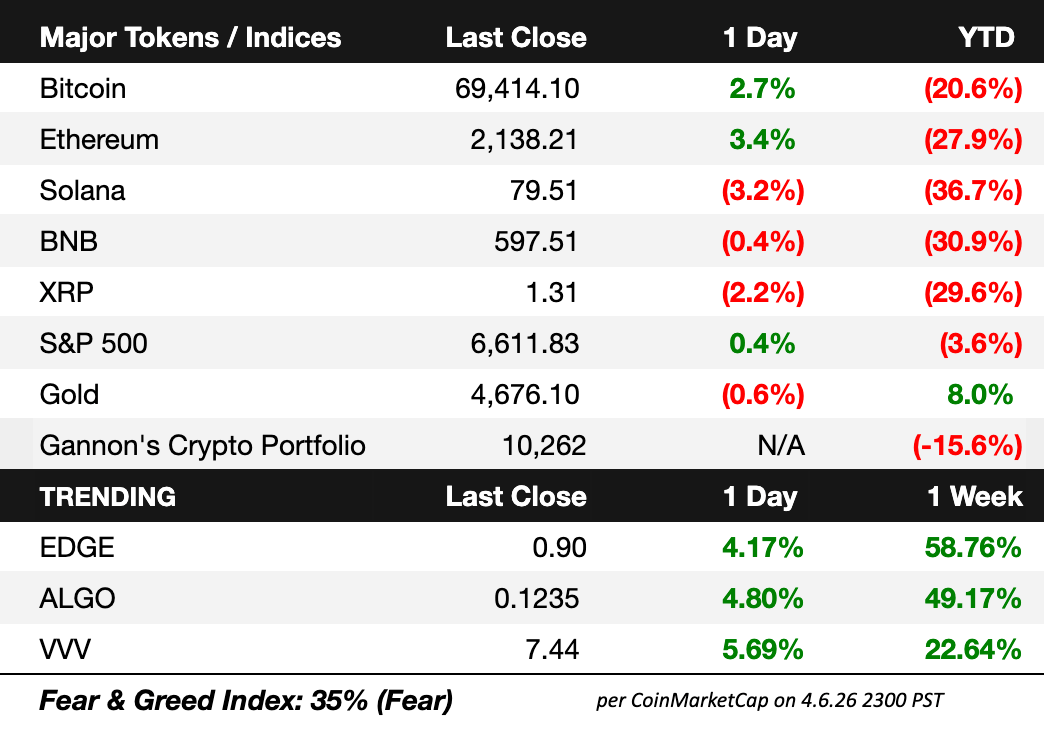Click the Major Tokens / Indices header
This screenshot has width=1044, height=740.
coord(190,38)
